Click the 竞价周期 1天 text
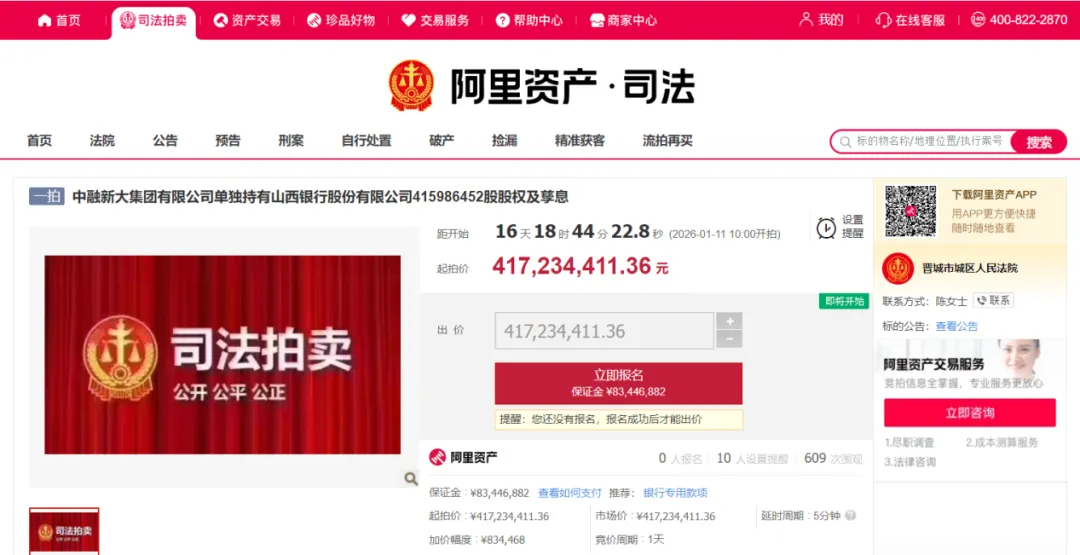The height and width of the screenshot is (555, 1080). pos(630,540)
